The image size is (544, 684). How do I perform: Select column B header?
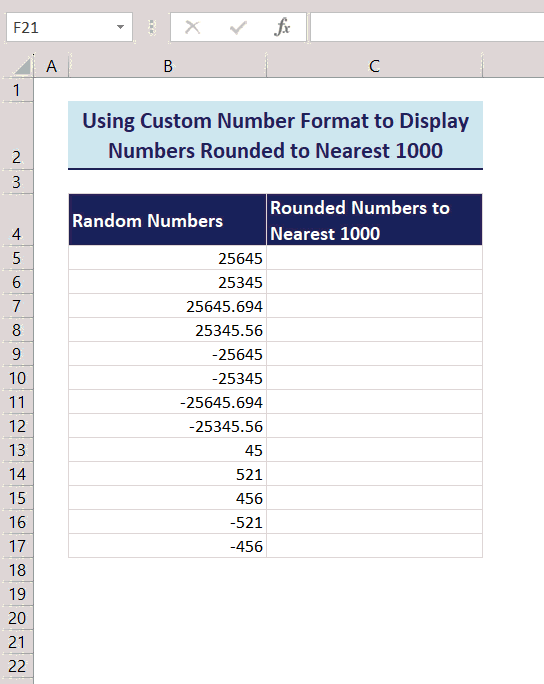168,66
